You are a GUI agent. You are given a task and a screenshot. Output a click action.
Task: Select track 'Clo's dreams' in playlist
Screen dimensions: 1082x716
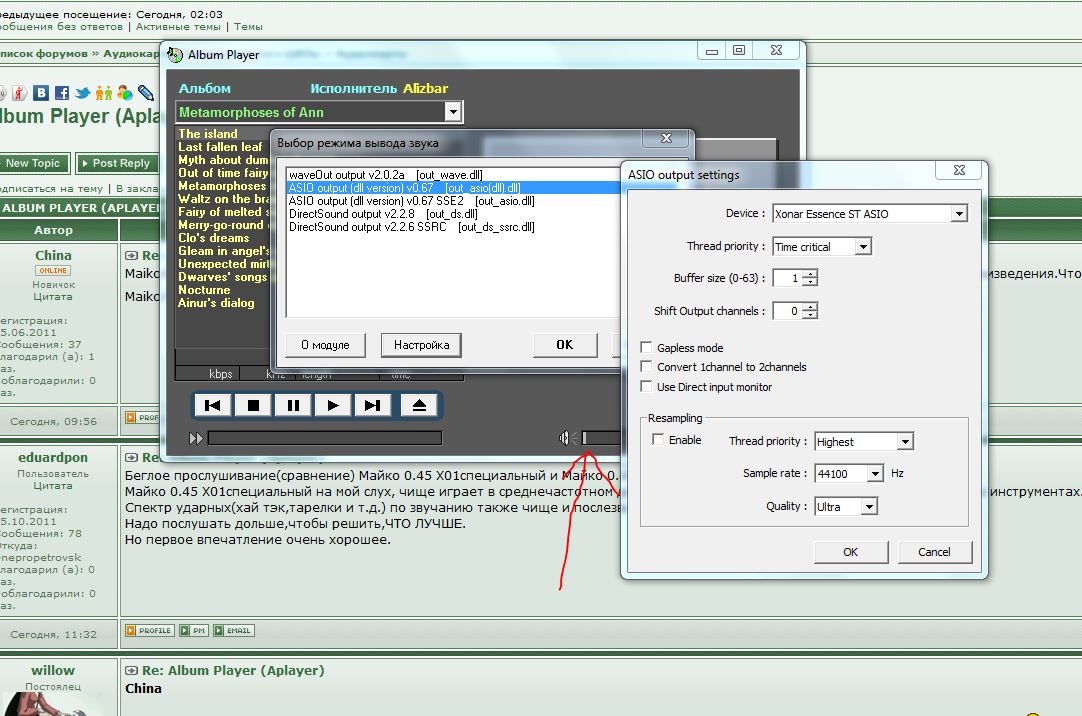point(213,238)
